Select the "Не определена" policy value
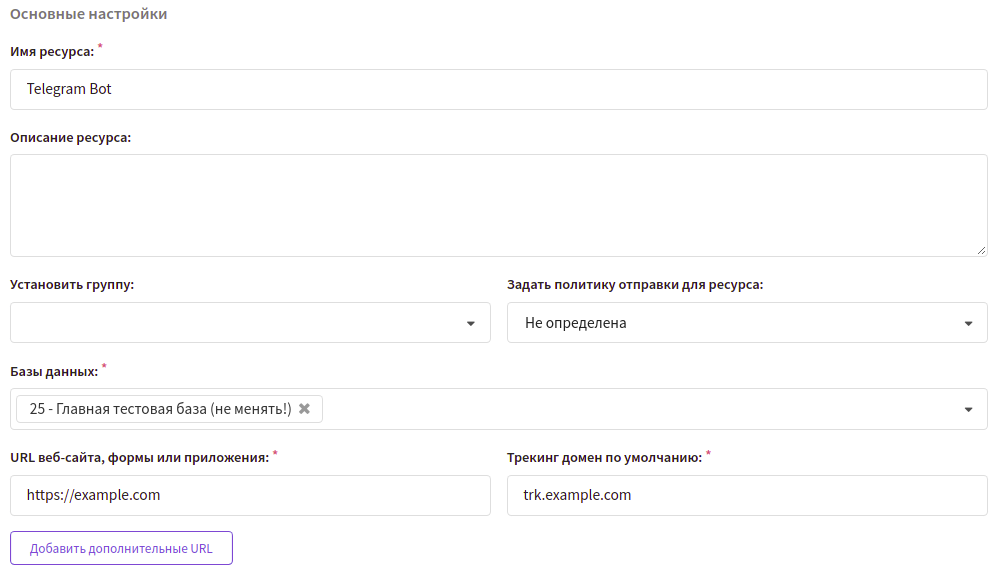The height and width of the screenshot is (569, 998). (x=575, y=323)
